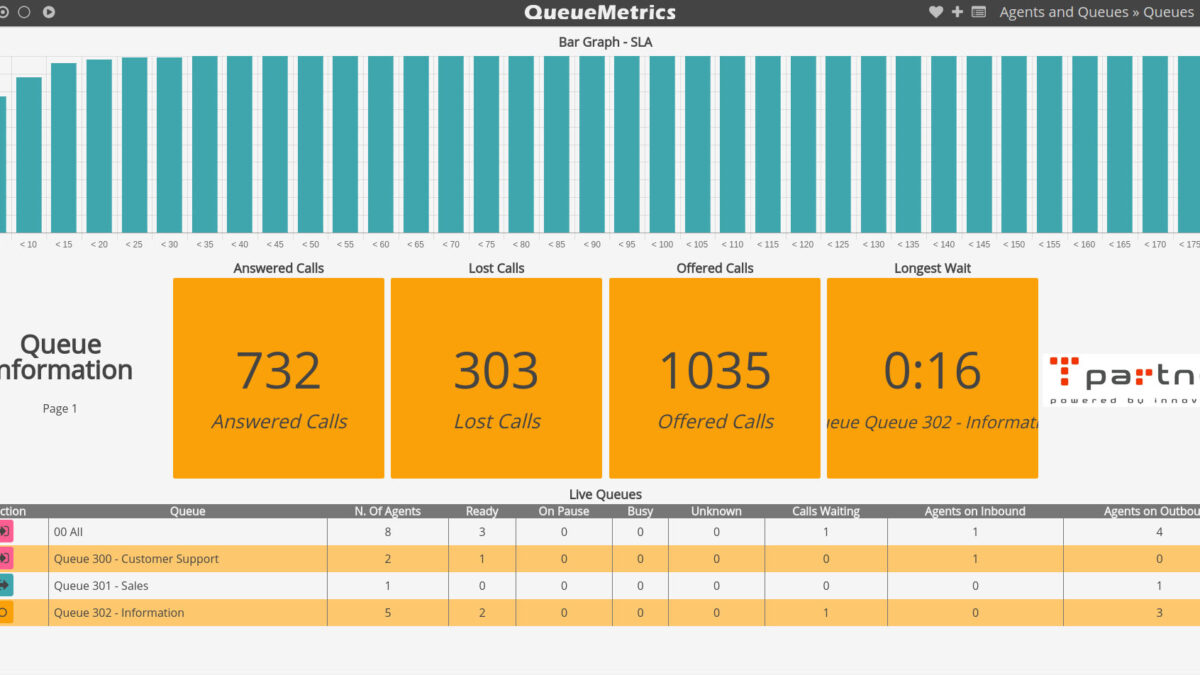Click the Live Queues table title
Viewport: 1200px width, 675px height.
pyautogui.click(x=605, y=494)
